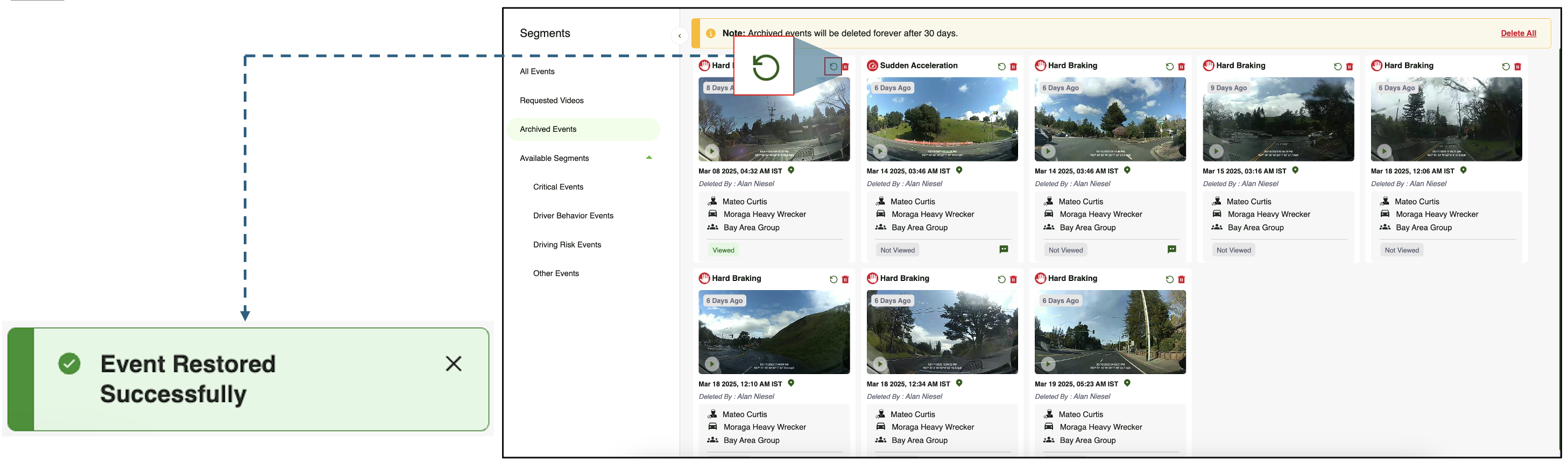Click the 'Mar 15 2025, 03:16 AM IST' timestamp
The image size is (1568, 465).
click(1244, 171)
